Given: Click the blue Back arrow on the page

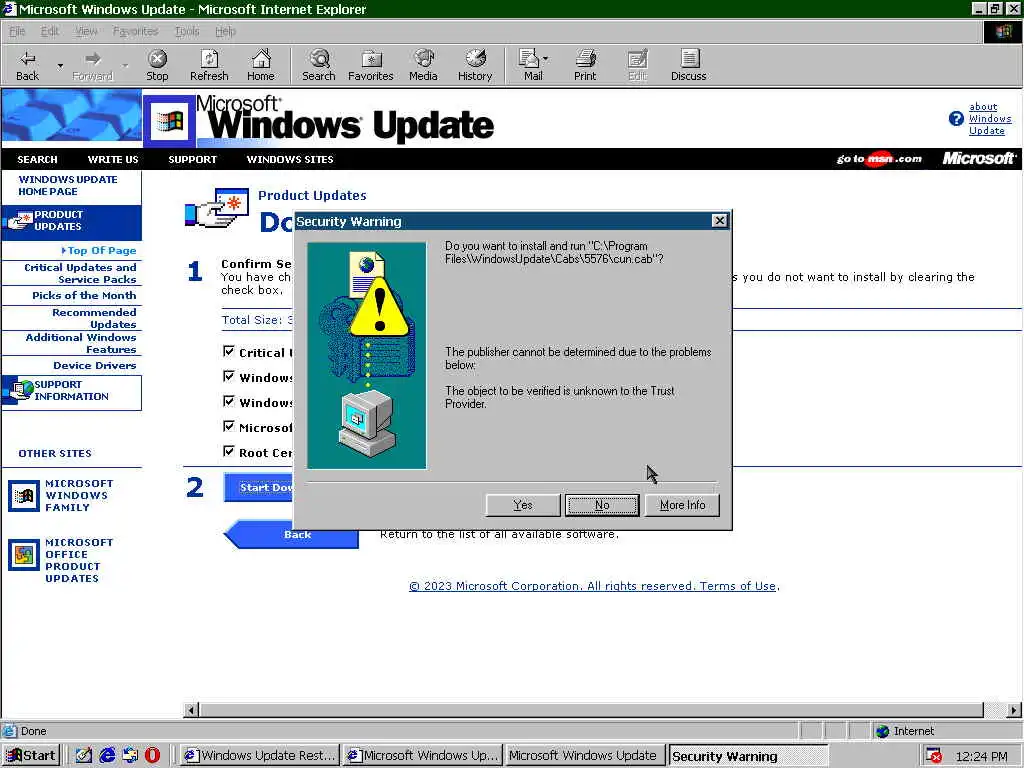Looking at the screenshot, I should click(291, 536).
